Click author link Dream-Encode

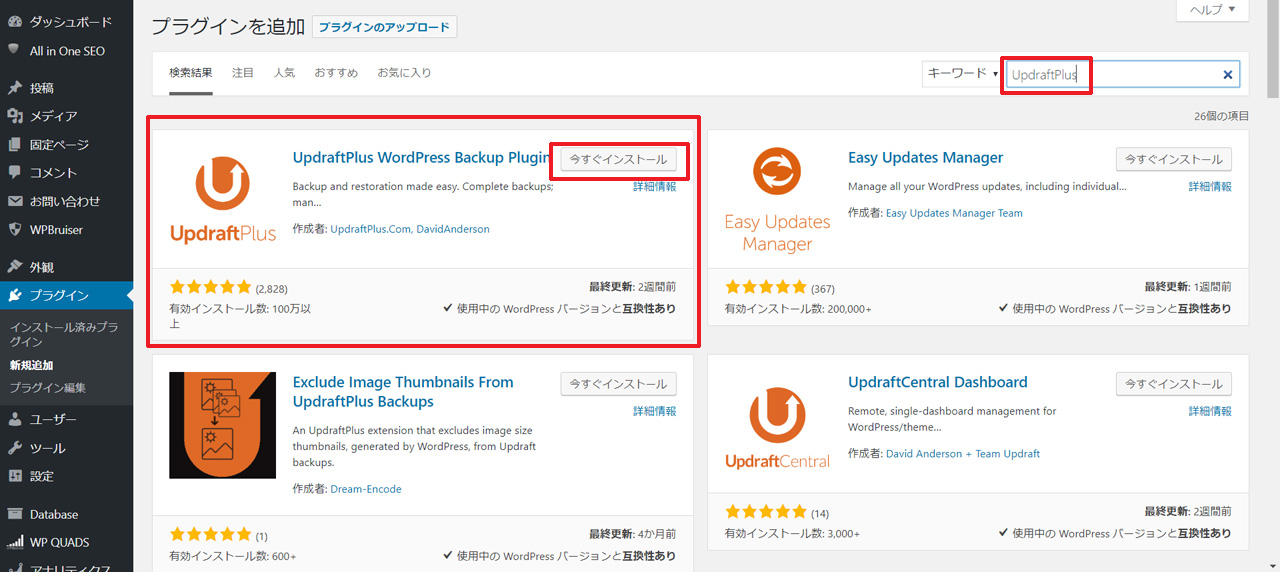tap(365, 489)
